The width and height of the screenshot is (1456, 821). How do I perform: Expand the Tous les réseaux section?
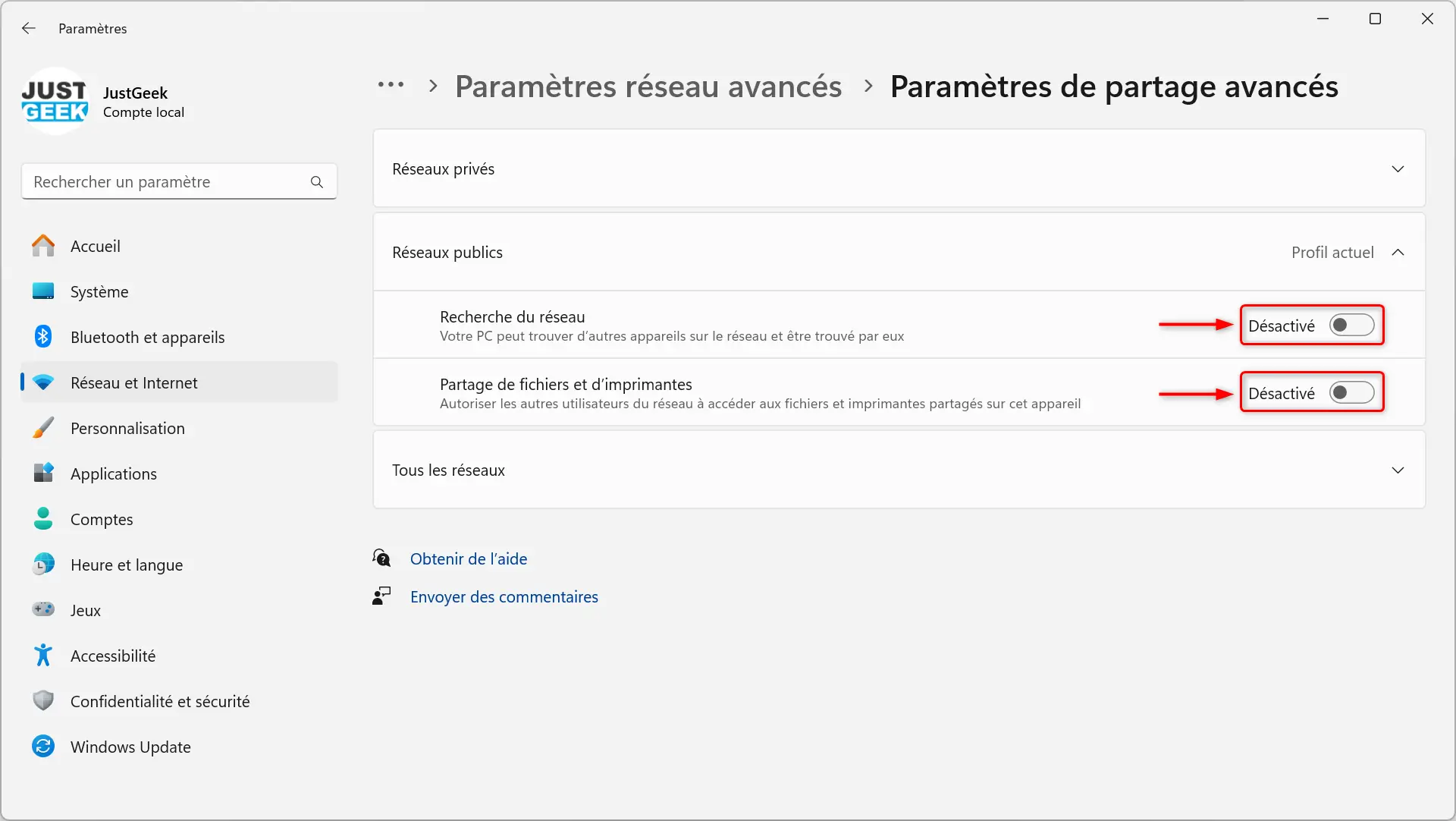(x=1398, y=470)
